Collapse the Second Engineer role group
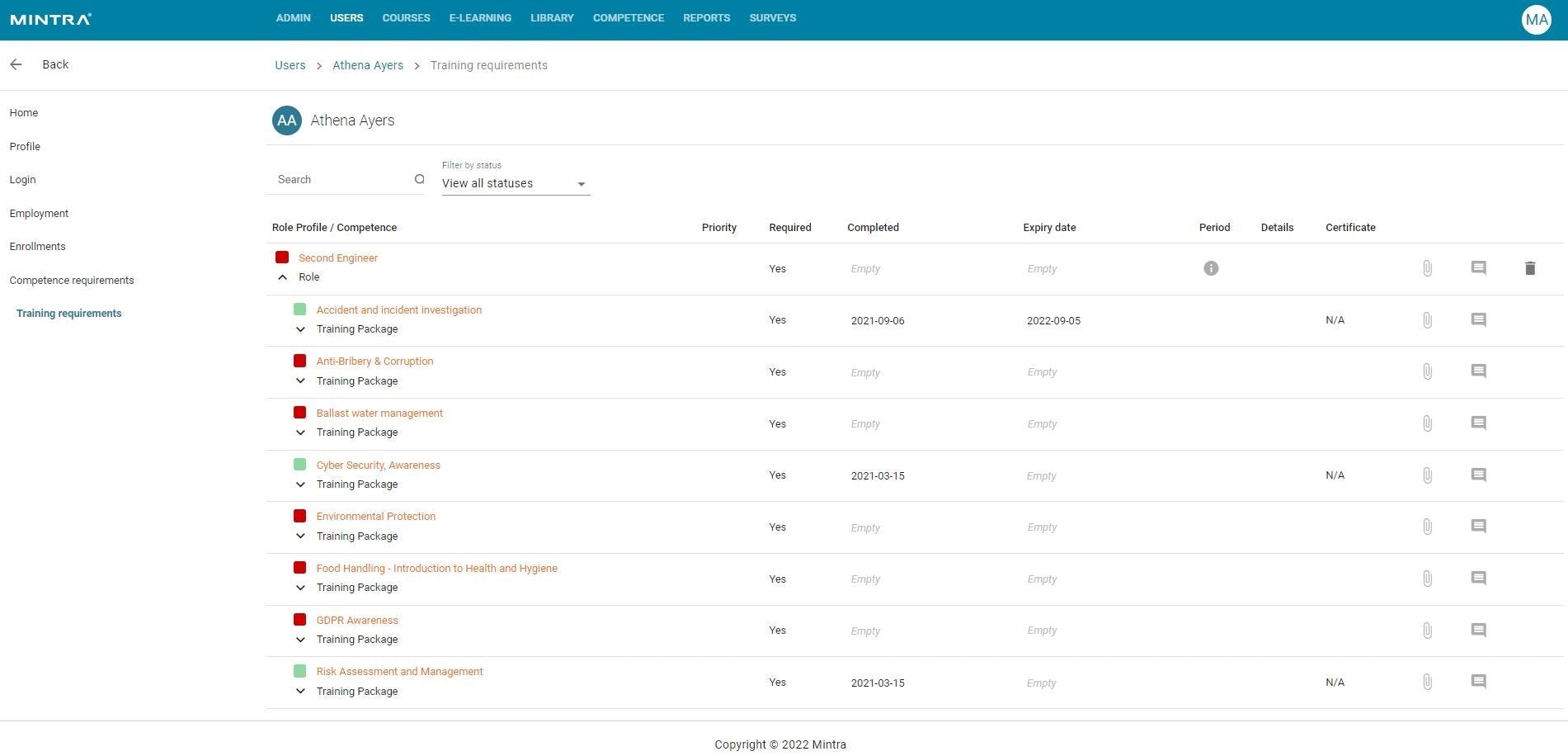The height and width of the screenshot is (756, 1568). [x=282, y=276]
